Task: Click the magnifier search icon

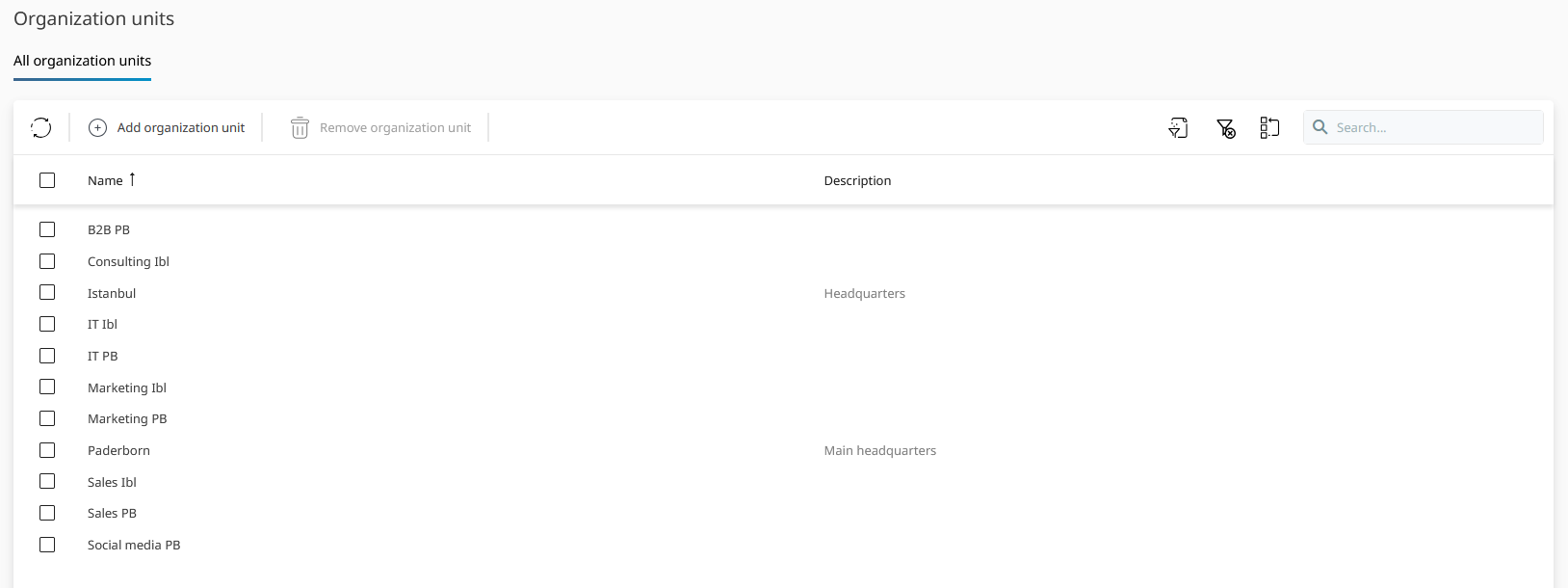Action: [1320, 127]
